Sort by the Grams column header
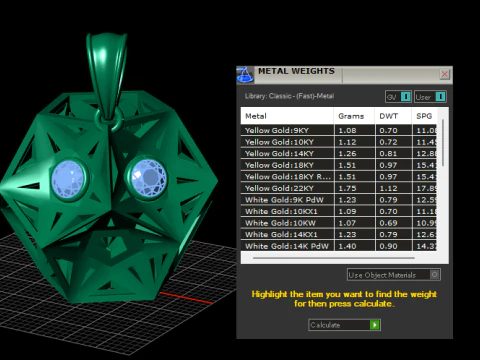The image size is (480, 360). pyautogui.click(x=354, y=116)
